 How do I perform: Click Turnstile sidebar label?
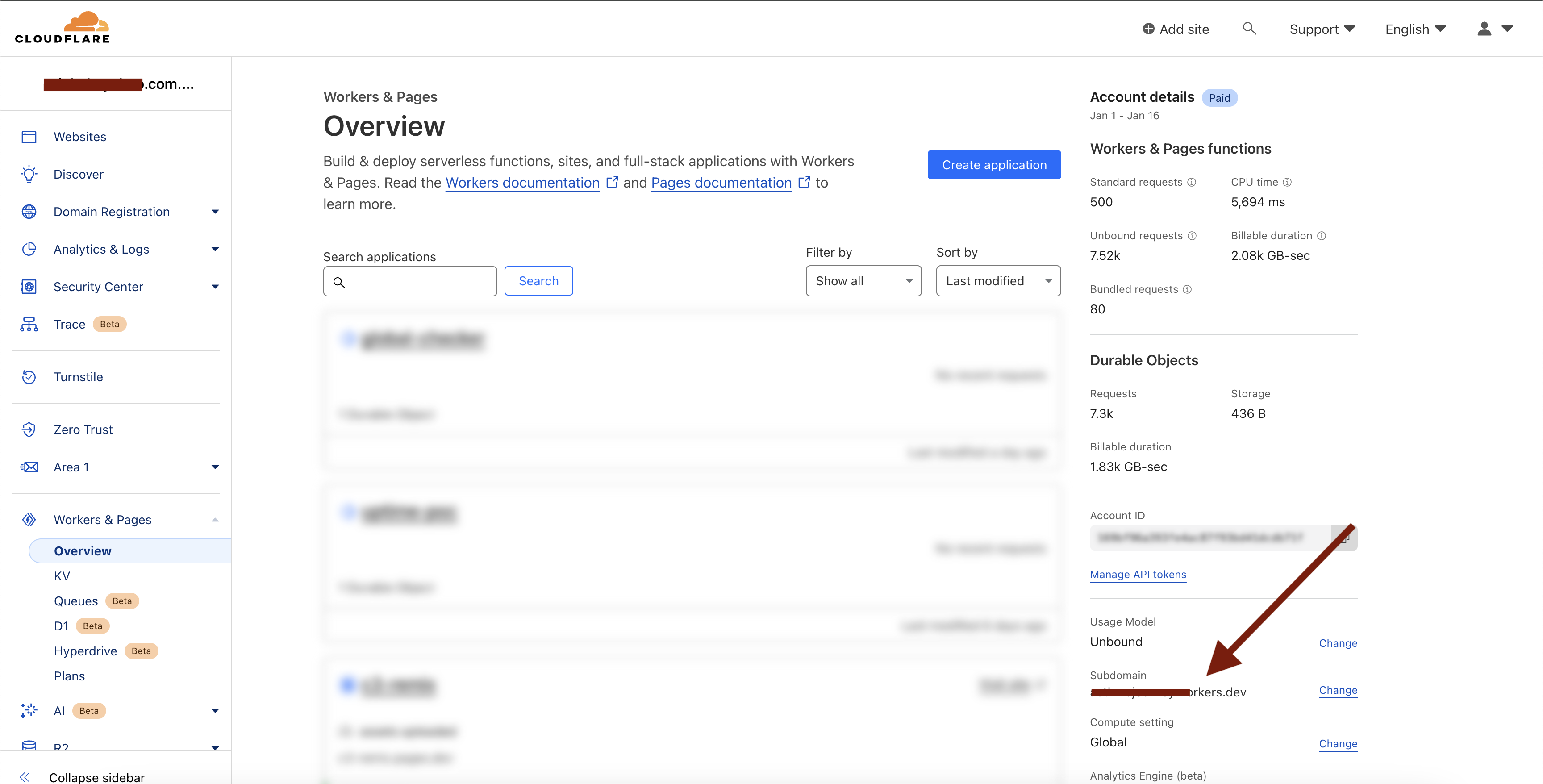(79, 377)
